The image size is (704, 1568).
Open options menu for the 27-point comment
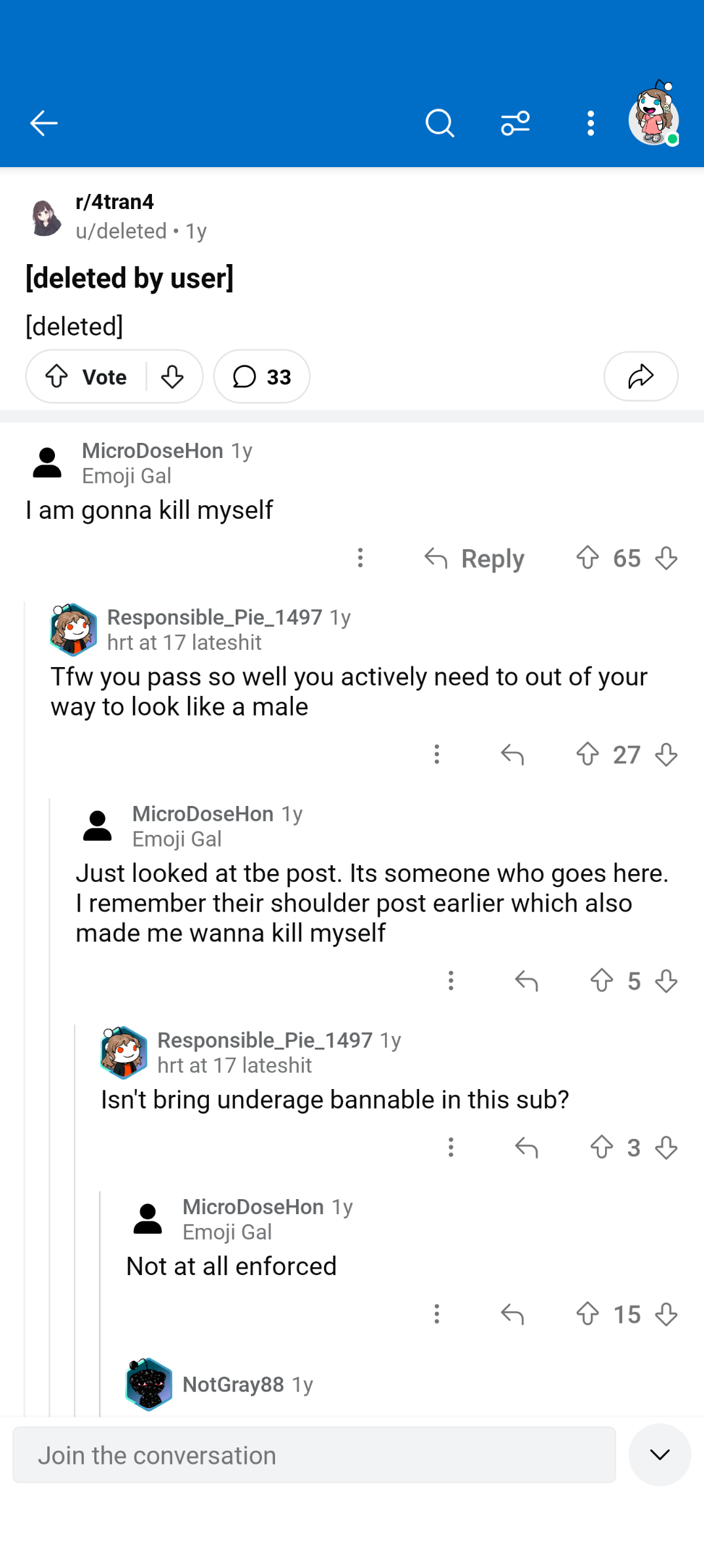437,755
